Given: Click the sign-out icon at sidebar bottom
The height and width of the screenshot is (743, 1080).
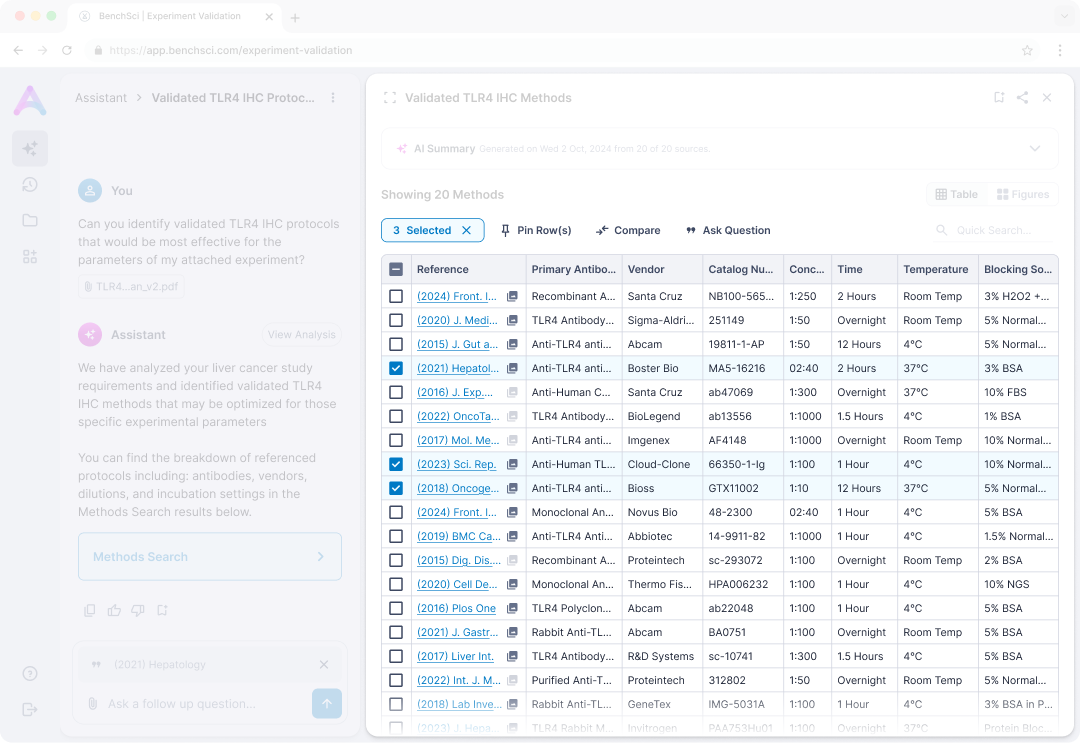Looking at the screenshot, I should click(30, 709).
